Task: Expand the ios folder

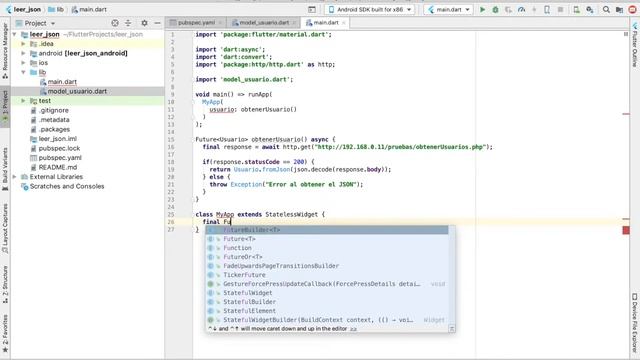Action: click(23, 62)
